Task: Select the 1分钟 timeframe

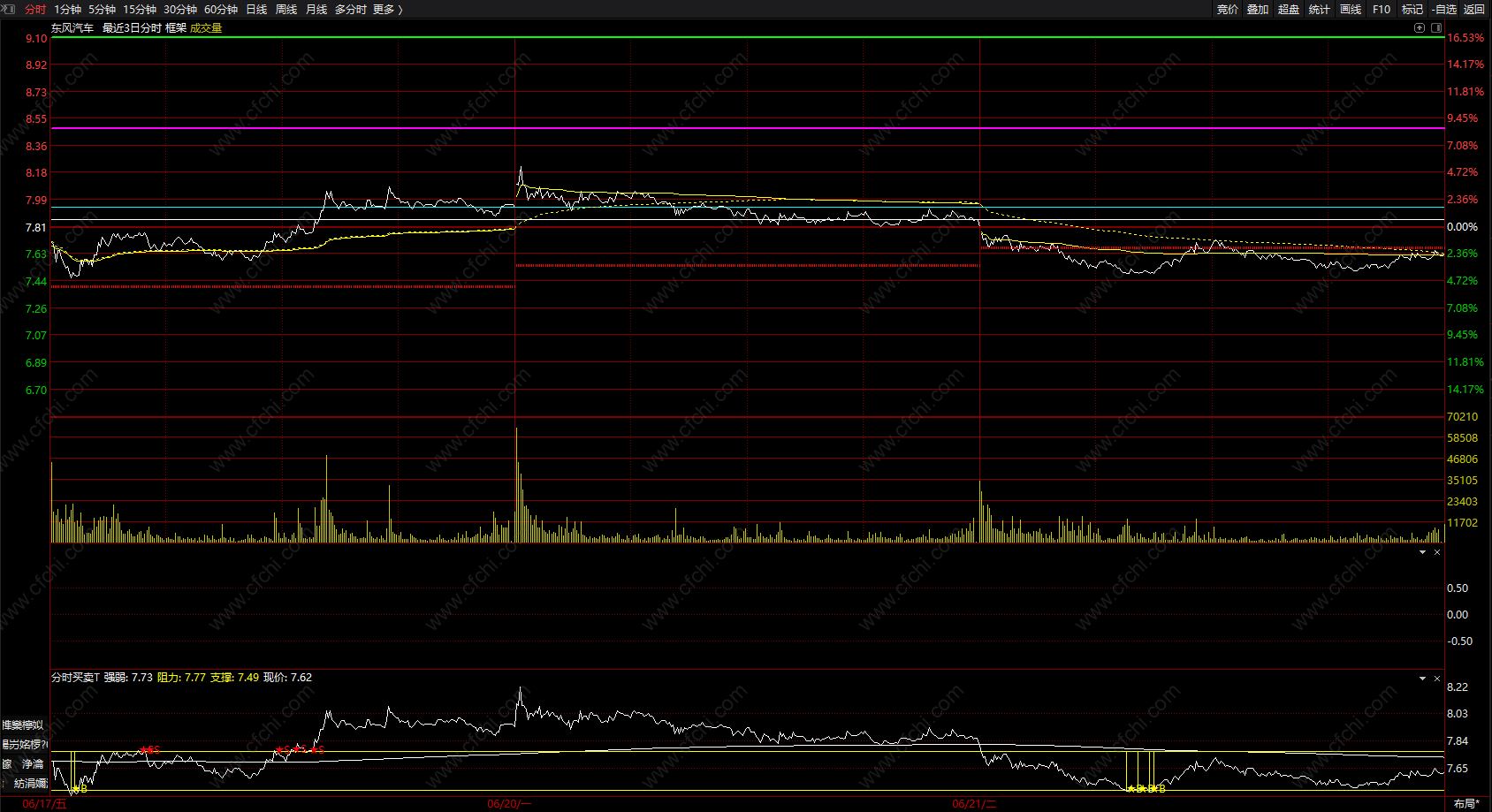Action: (67, 9)
